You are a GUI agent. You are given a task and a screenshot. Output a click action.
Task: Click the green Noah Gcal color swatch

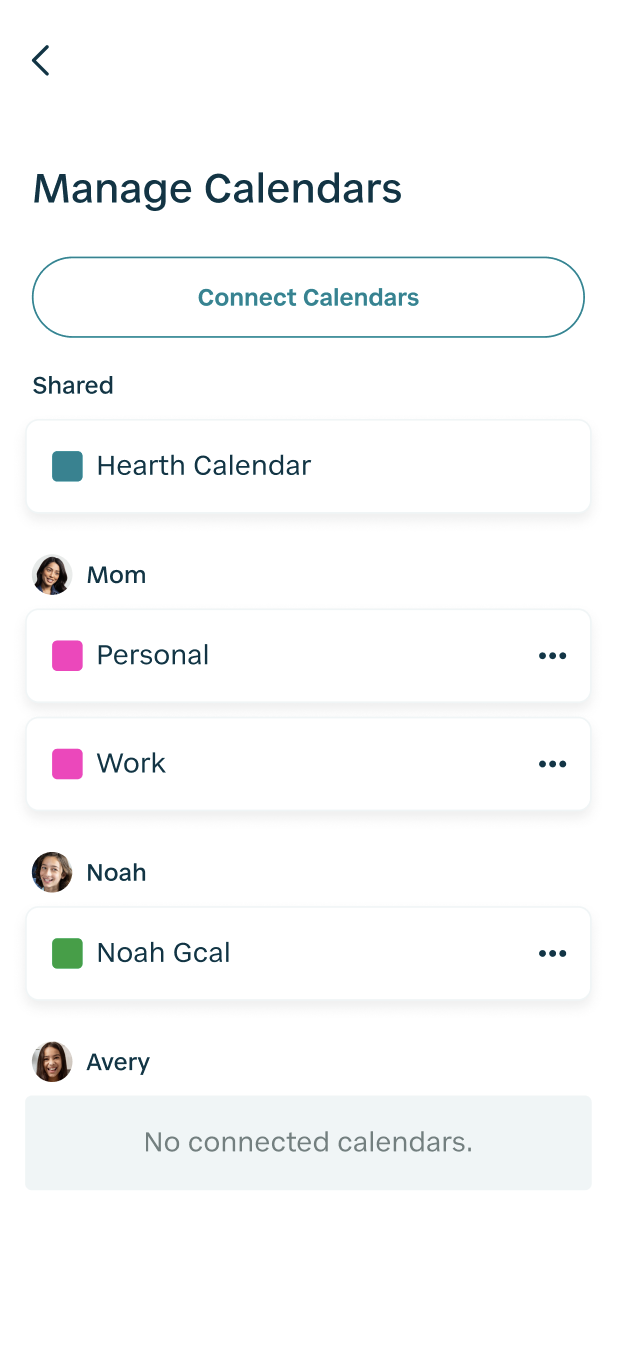click(67, 954)
